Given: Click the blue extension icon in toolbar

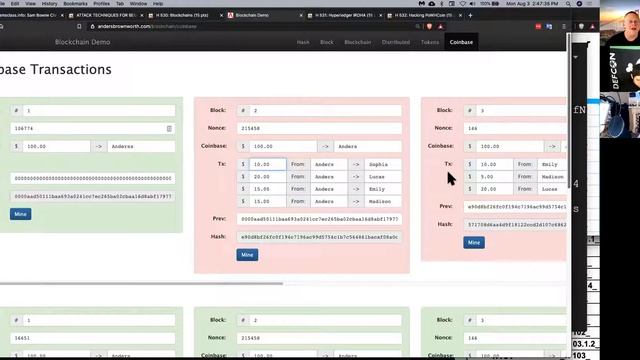Looking at the screenshot, I should 549,27.
